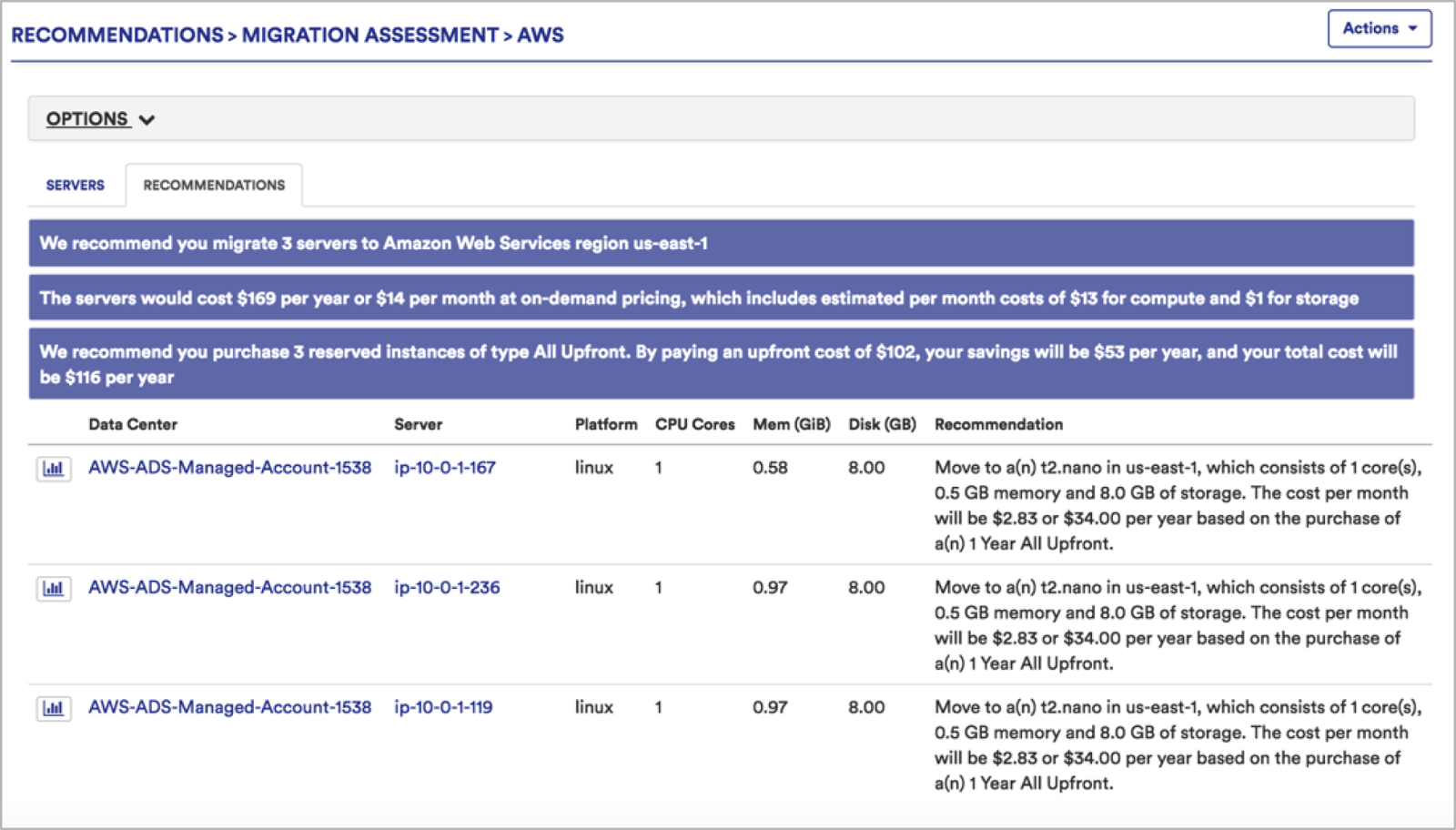Click the Server column header
Image resolution: width=1456 pixels, height=830 pixels.
pyautogui.click(x=419, y=424)
